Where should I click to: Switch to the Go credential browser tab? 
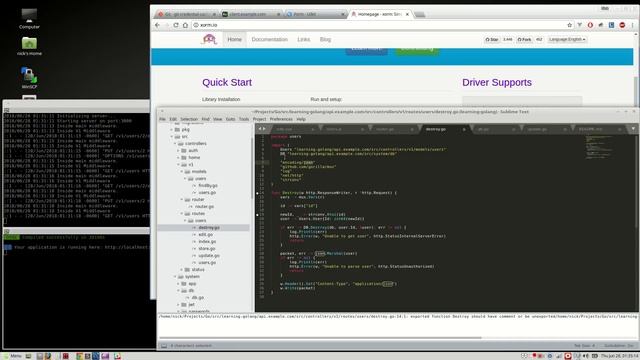click(187, 14)
